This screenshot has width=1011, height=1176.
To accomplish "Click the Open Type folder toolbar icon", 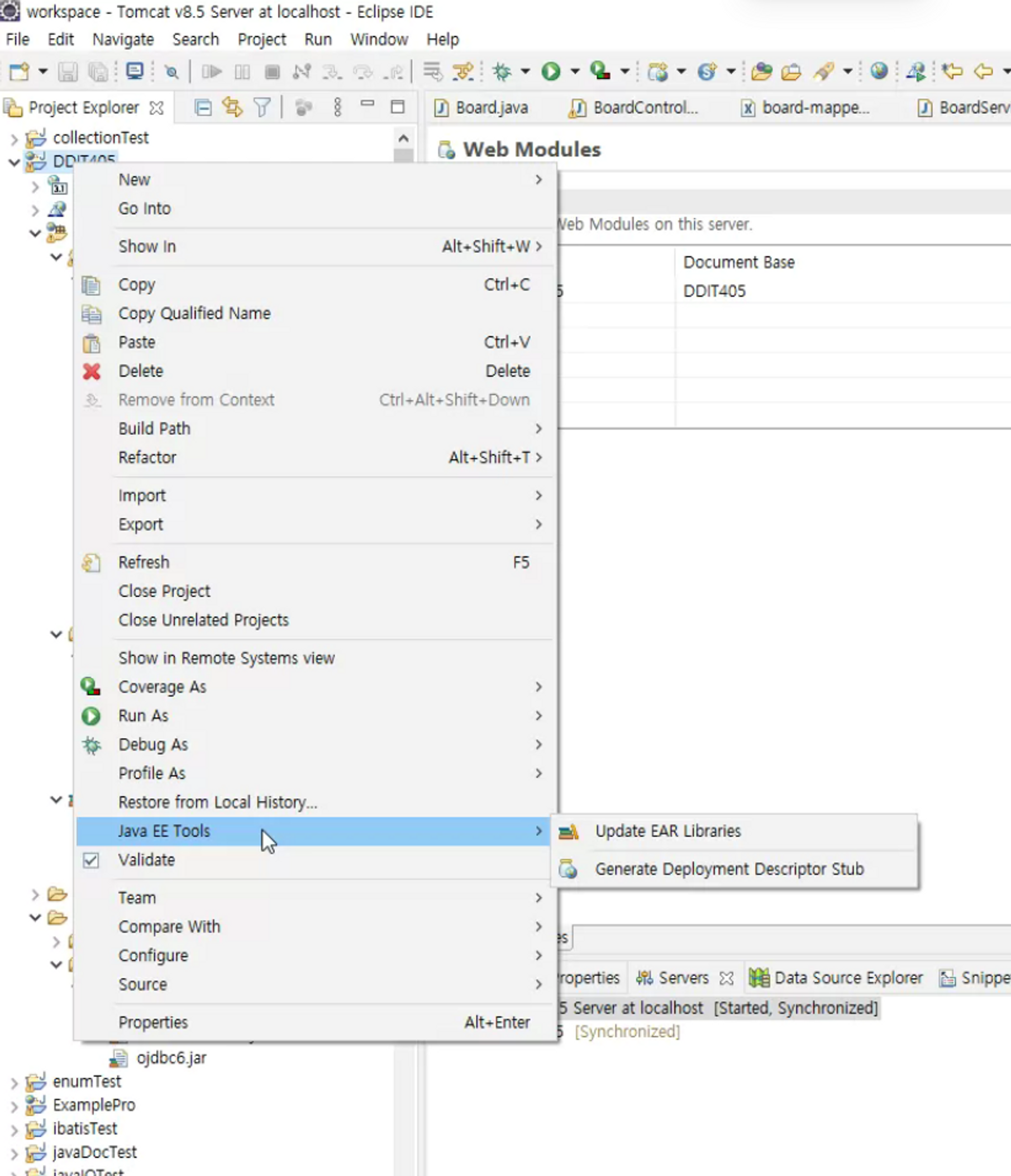I will tap(761, 72).
